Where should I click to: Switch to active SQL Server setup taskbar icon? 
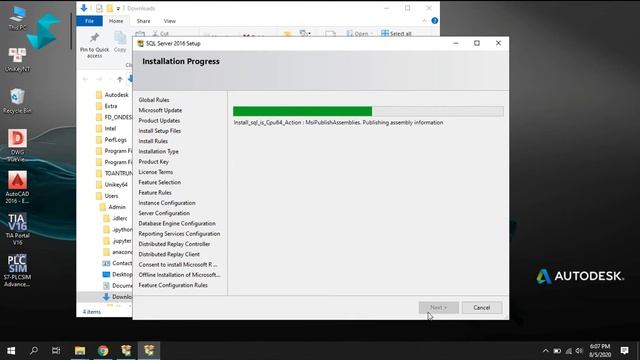[149, 351]
